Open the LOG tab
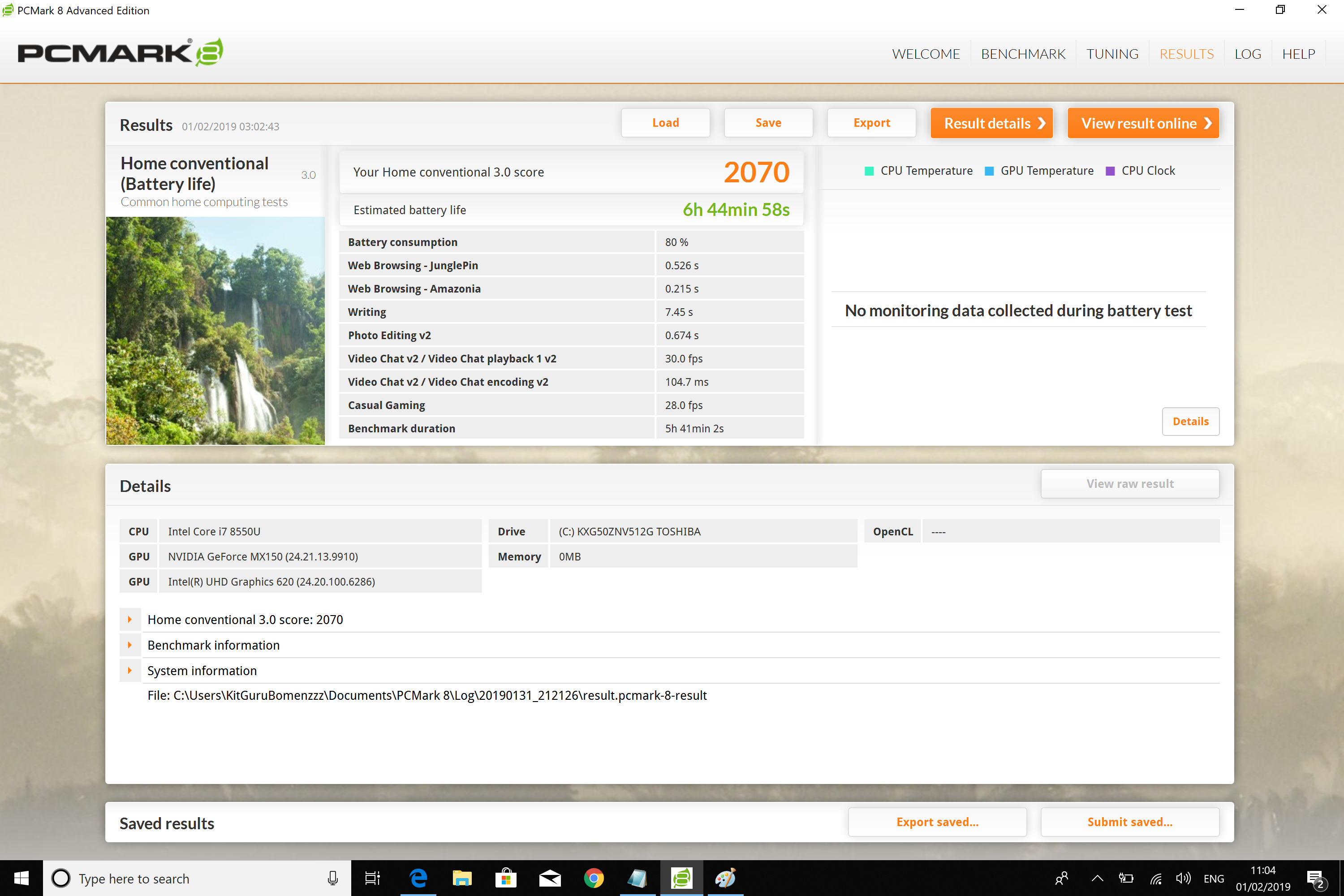Screen dimensions: 1344x896 tap(1247, 54)
